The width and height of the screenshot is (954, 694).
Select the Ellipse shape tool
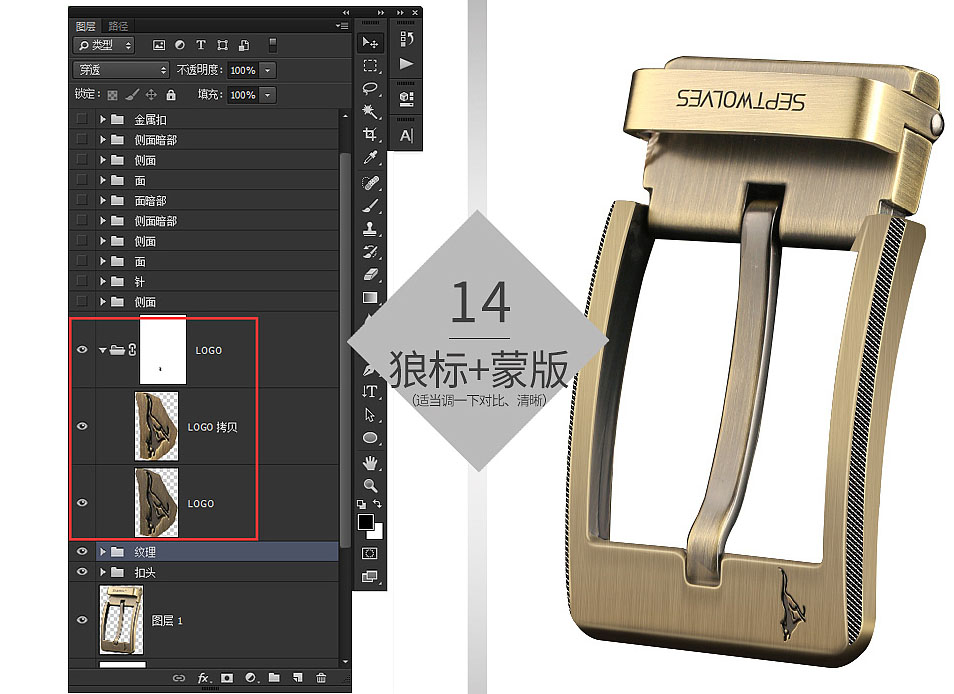pyautogui.click(x=370, y=438)
